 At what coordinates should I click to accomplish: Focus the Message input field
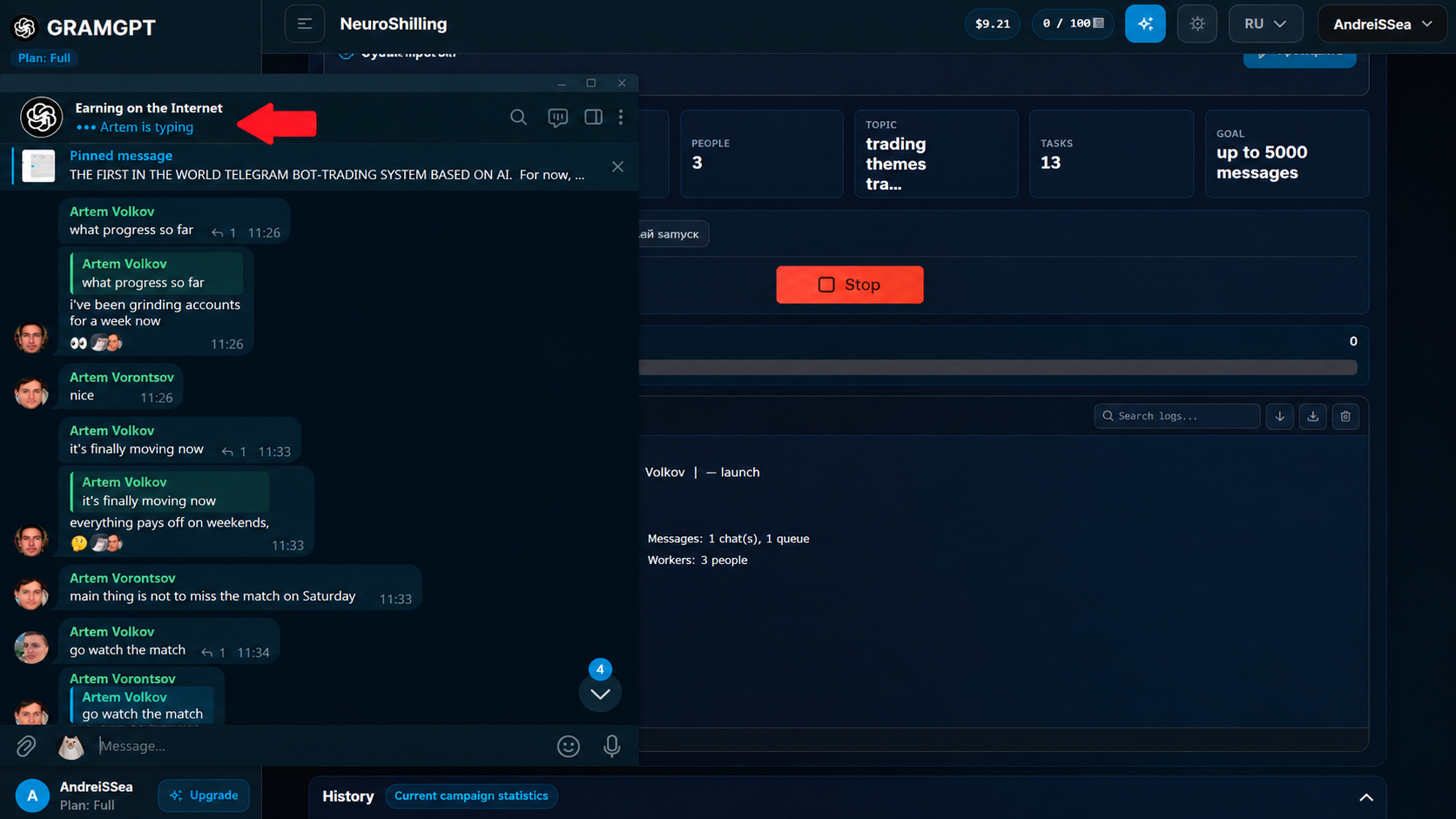click(x=322, y=746)
